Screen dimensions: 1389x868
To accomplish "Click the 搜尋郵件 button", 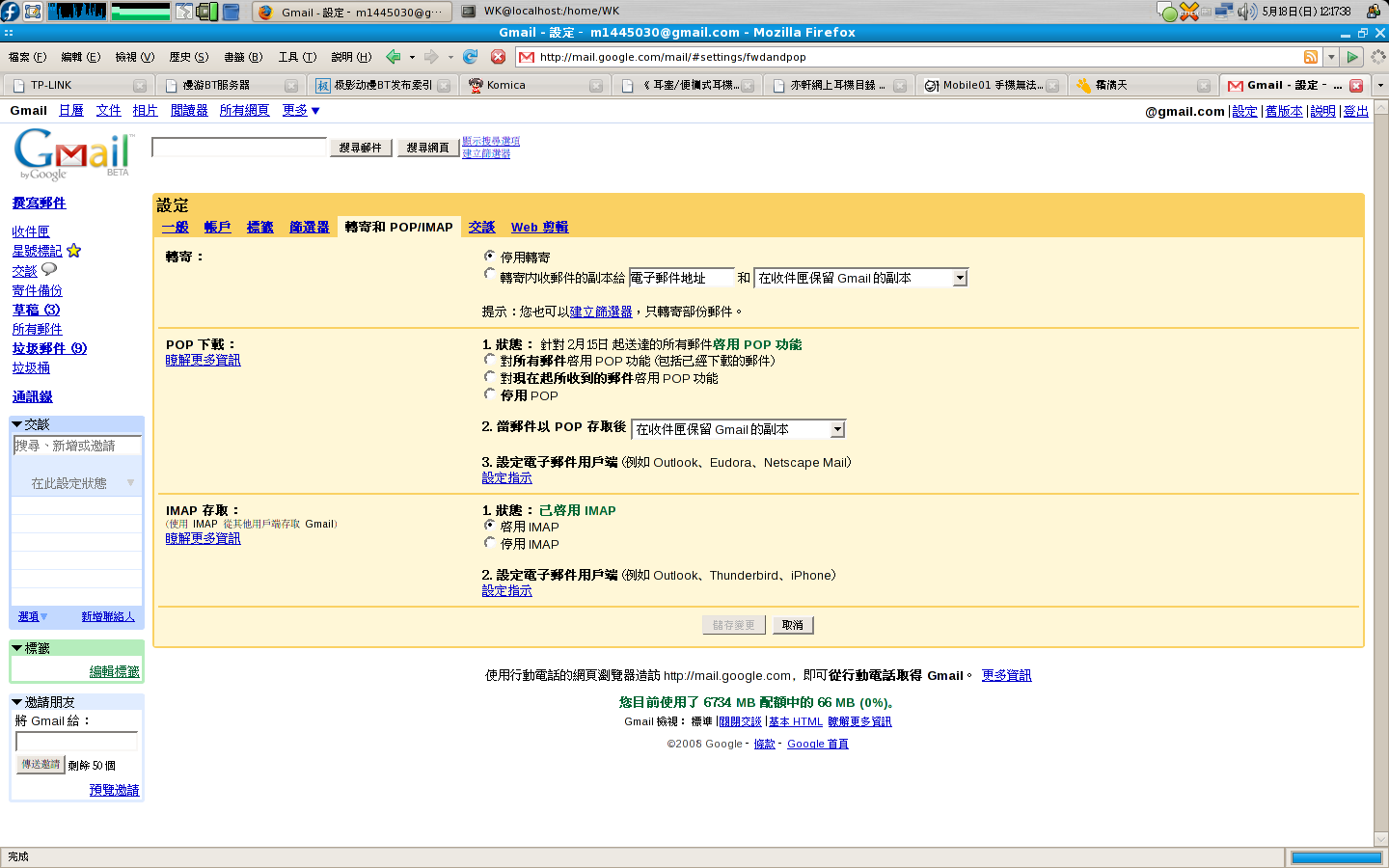I will coord(361,148).
